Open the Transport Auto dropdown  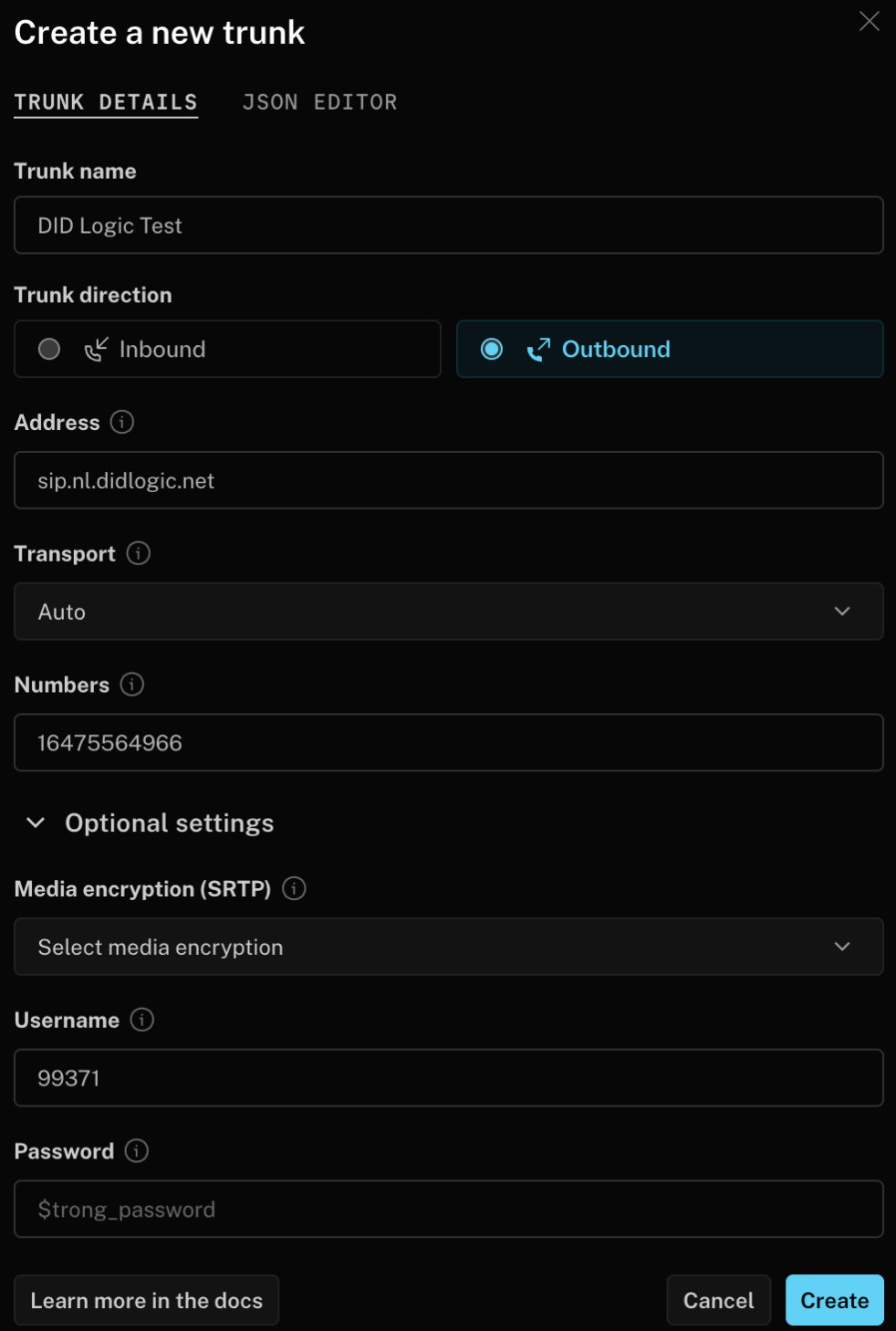pyautogui.click(x=448, y=612)
